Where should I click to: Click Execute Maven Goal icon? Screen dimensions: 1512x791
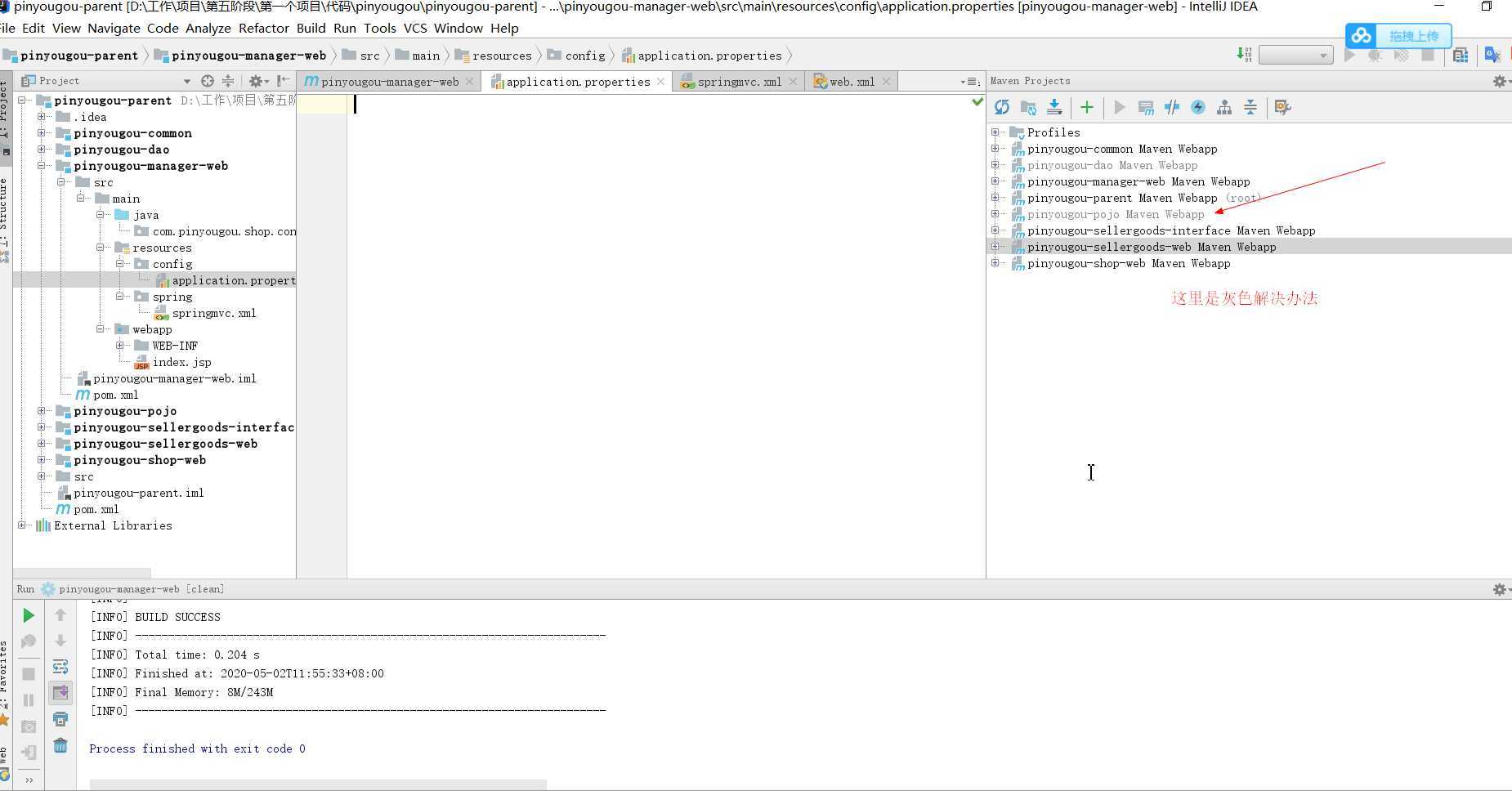pyautogui.click(x=1146, y=107)
